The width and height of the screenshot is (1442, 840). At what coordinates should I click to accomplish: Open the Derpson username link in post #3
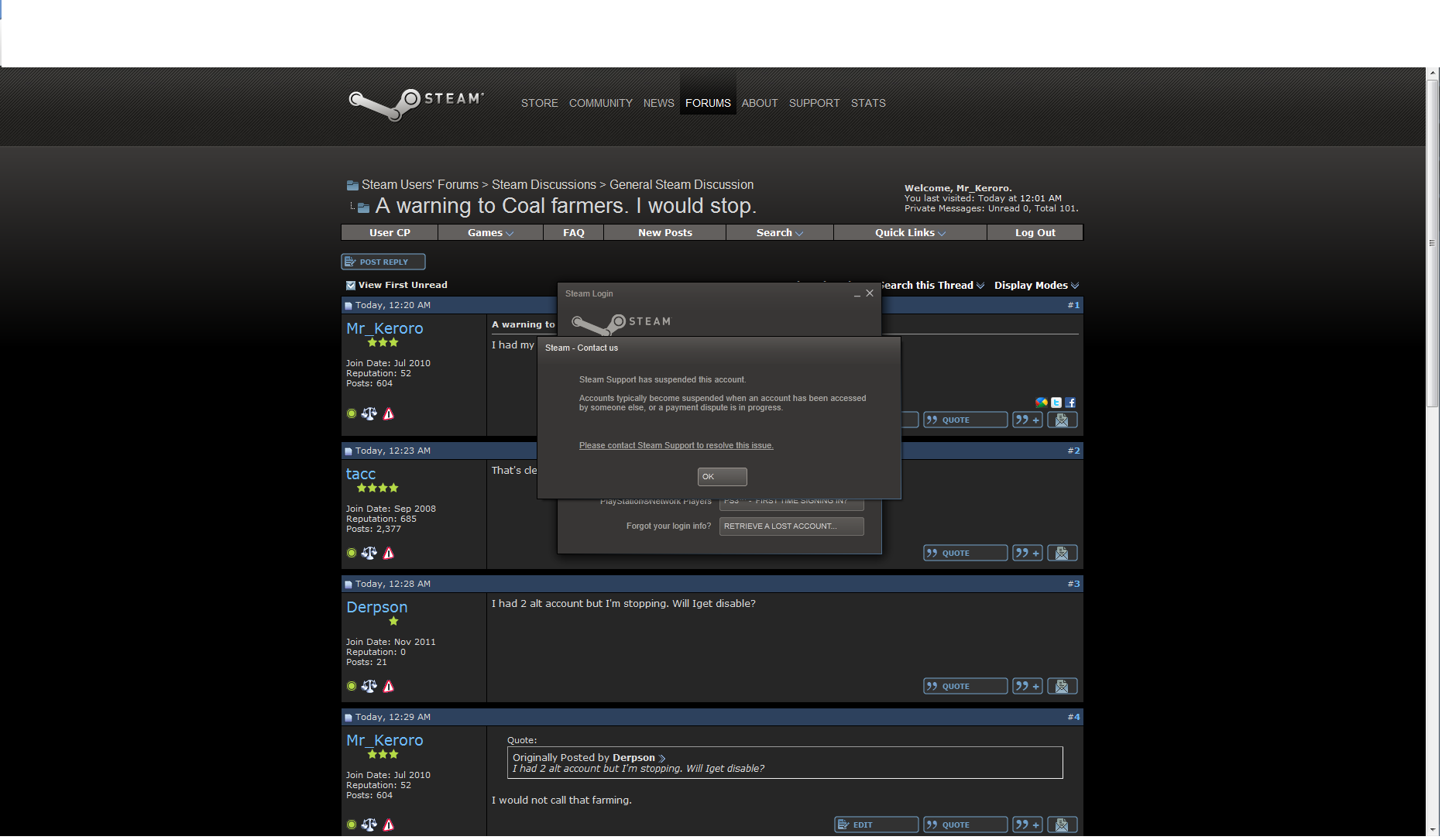coord(377,608)
